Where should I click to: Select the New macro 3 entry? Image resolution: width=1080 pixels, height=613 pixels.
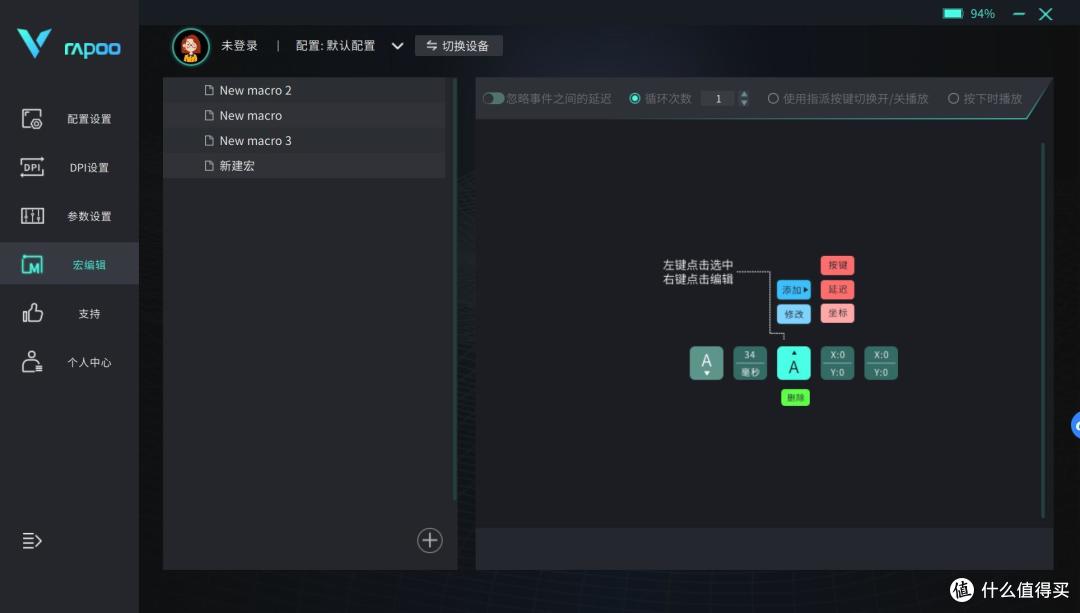(x=304, y=141)
